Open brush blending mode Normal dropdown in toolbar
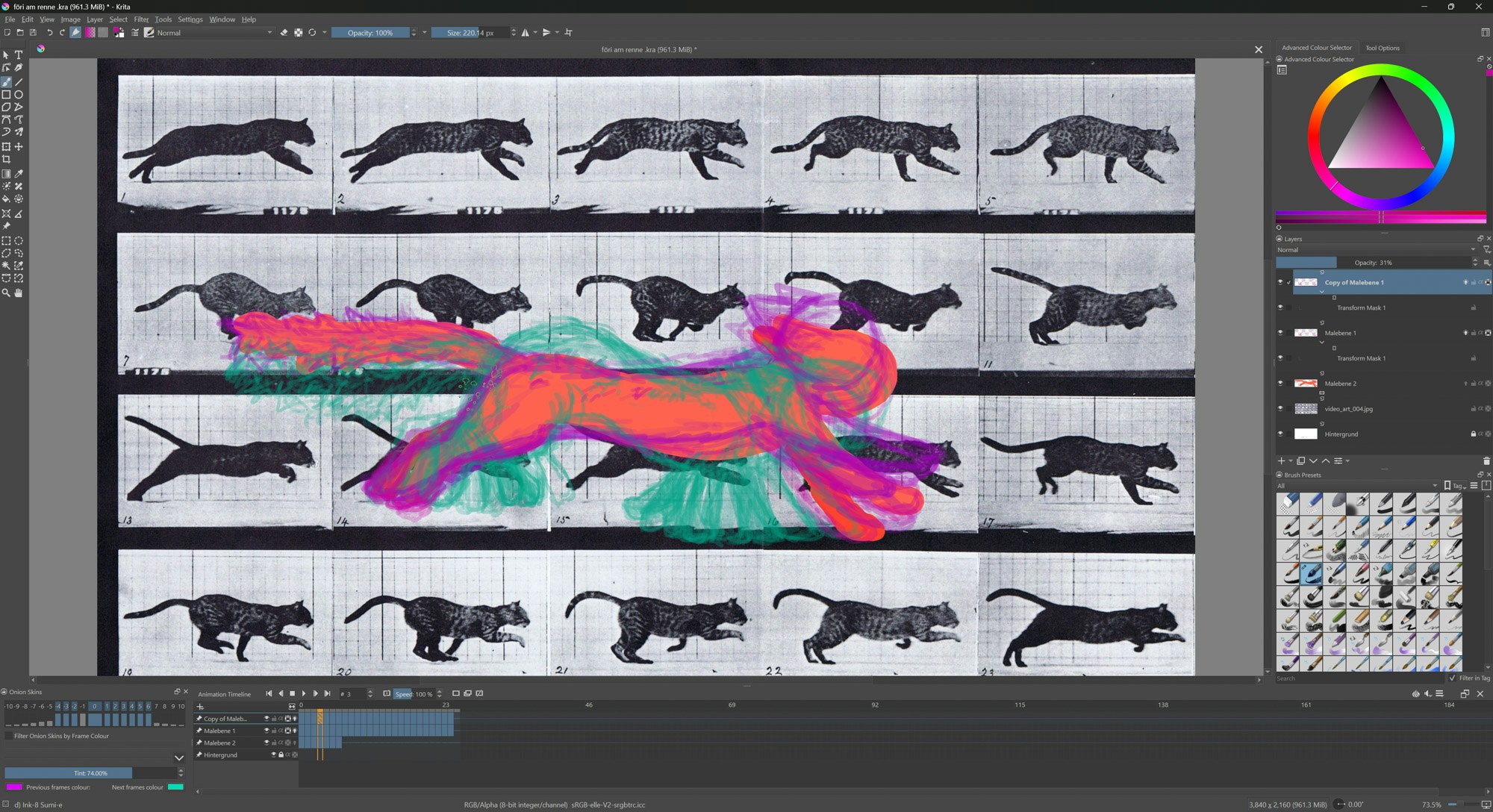 (x=213, y=33)
